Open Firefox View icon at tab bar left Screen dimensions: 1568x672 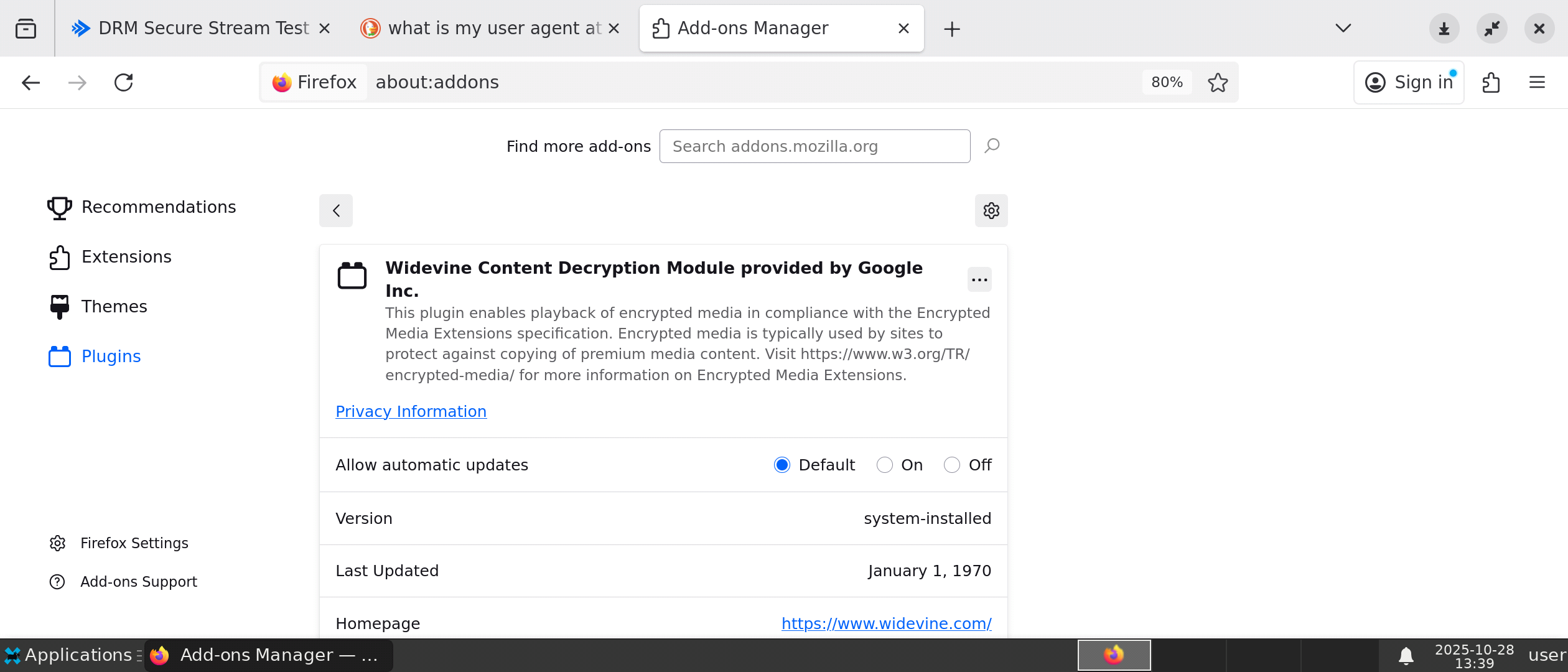[26, 29]
